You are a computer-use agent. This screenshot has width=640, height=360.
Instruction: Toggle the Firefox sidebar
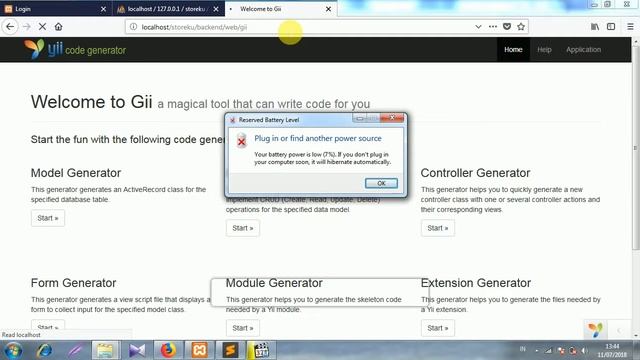coord(611,27)
